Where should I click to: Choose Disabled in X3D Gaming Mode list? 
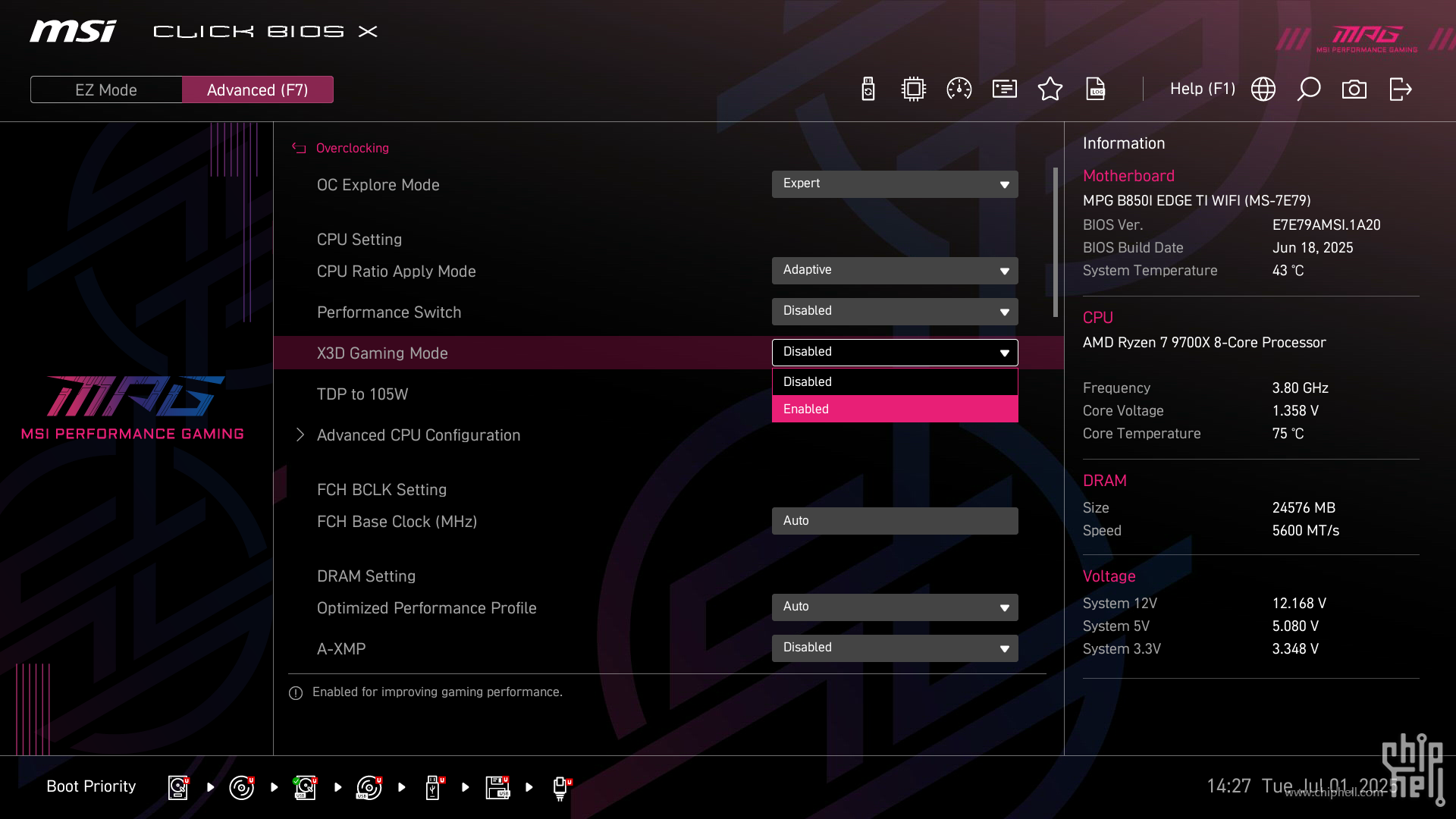pos(895,381)
